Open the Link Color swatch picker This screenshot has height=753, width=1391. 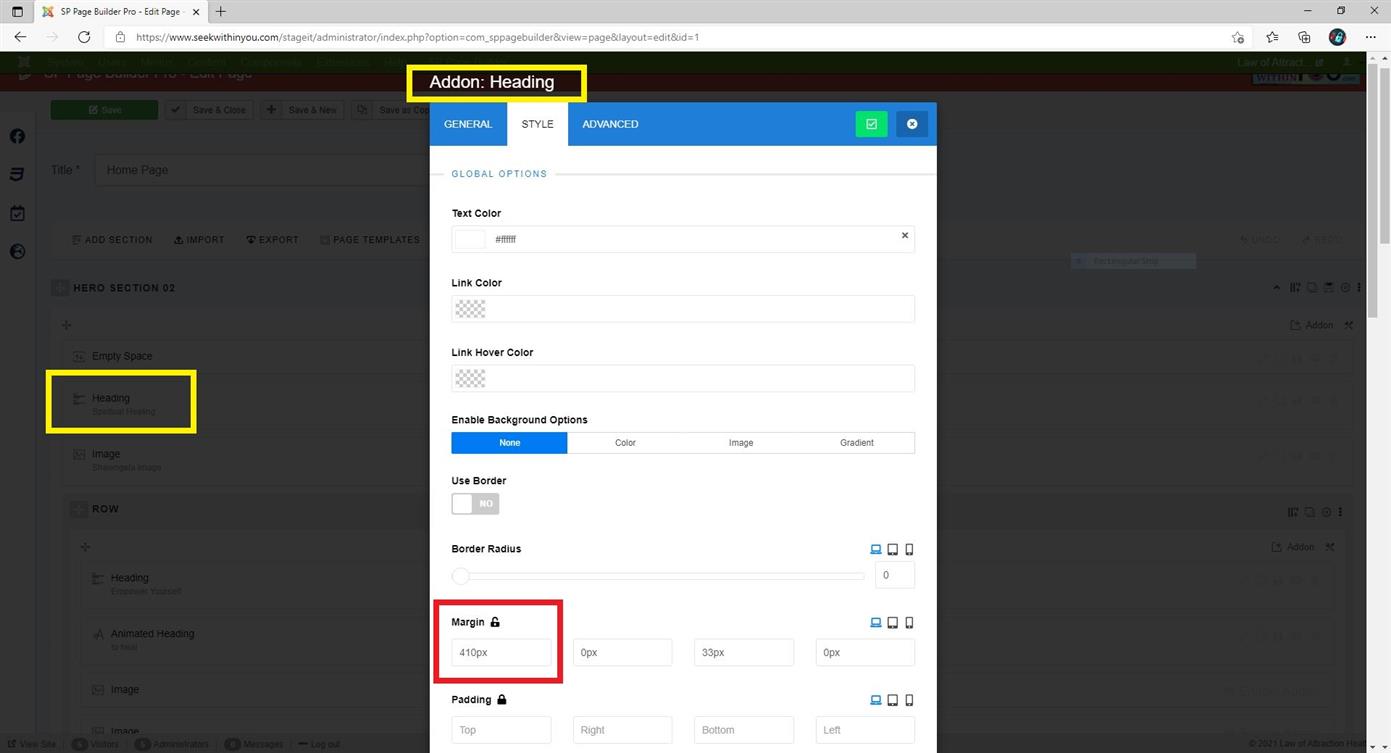tap(470, 309)
